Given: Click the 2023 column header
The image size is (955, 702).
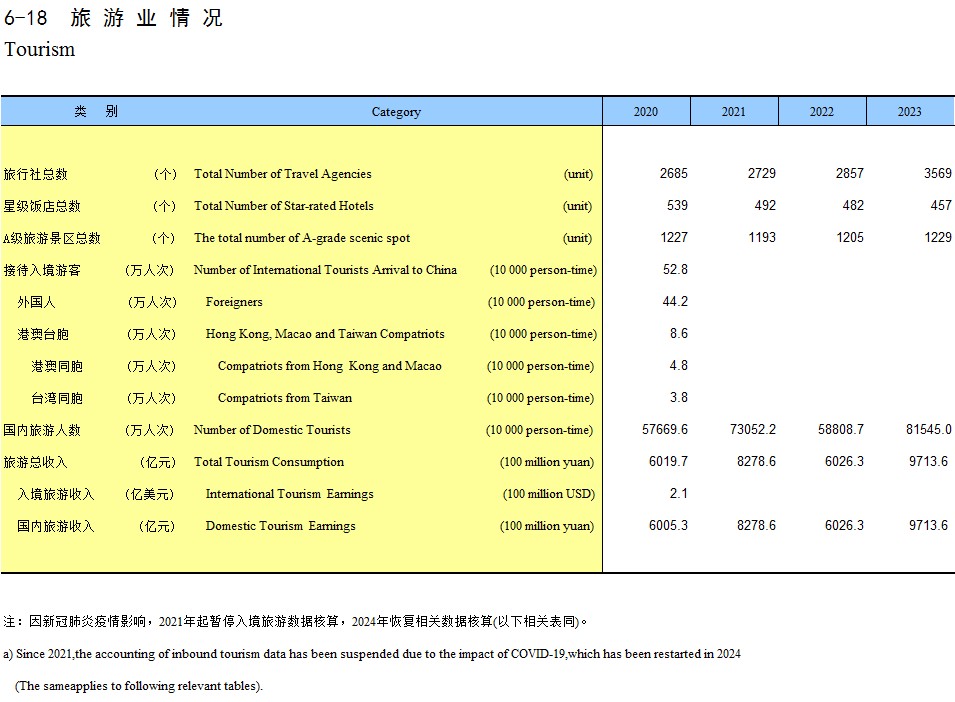Looking at the screenshot, I should [x=909, y=111].
